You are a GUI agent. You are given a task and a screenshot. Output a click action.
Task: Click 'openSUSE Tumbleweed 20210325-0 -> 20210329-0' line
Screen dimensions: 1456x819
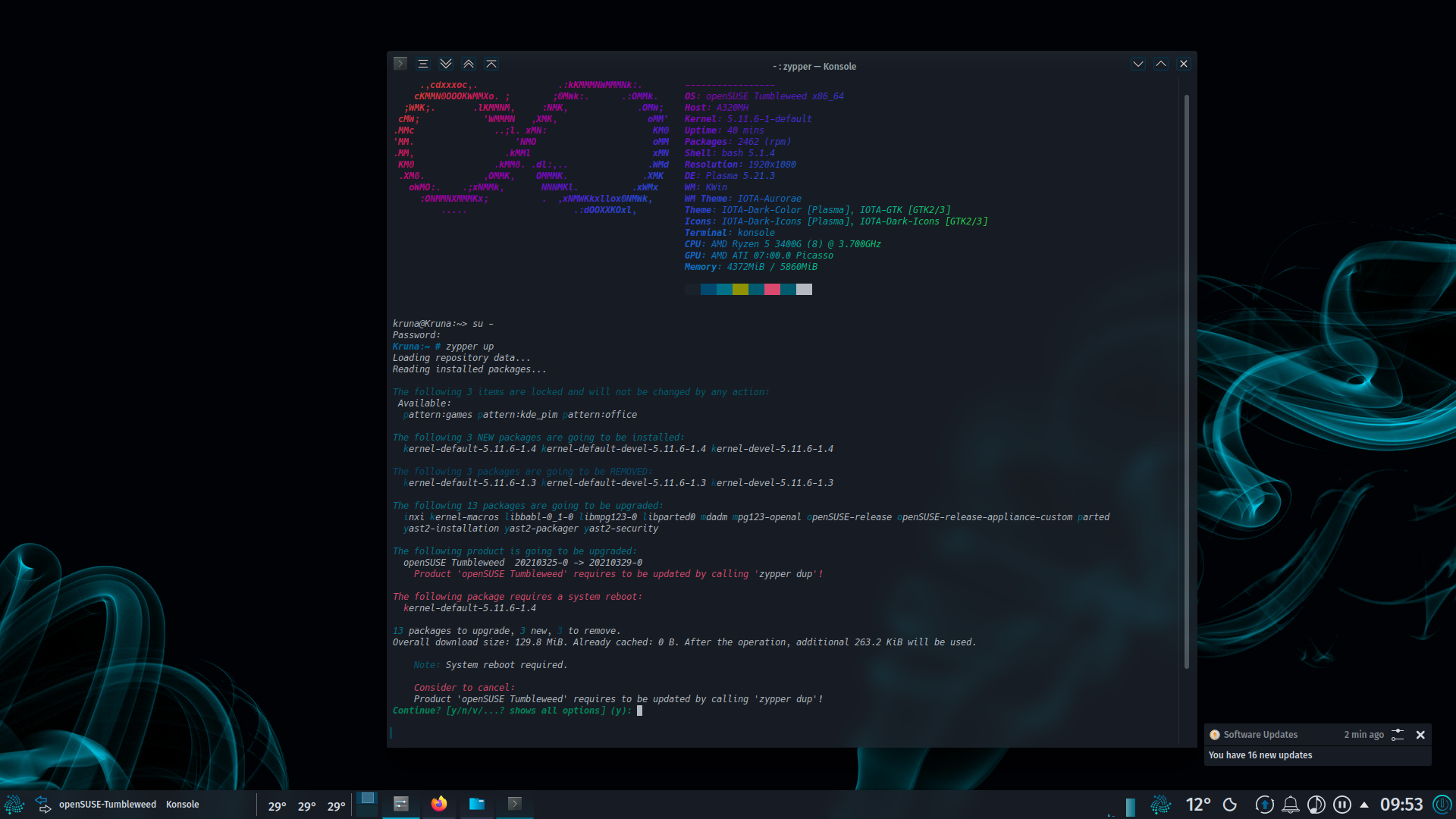pyautogui.click(x=522, y=563)
